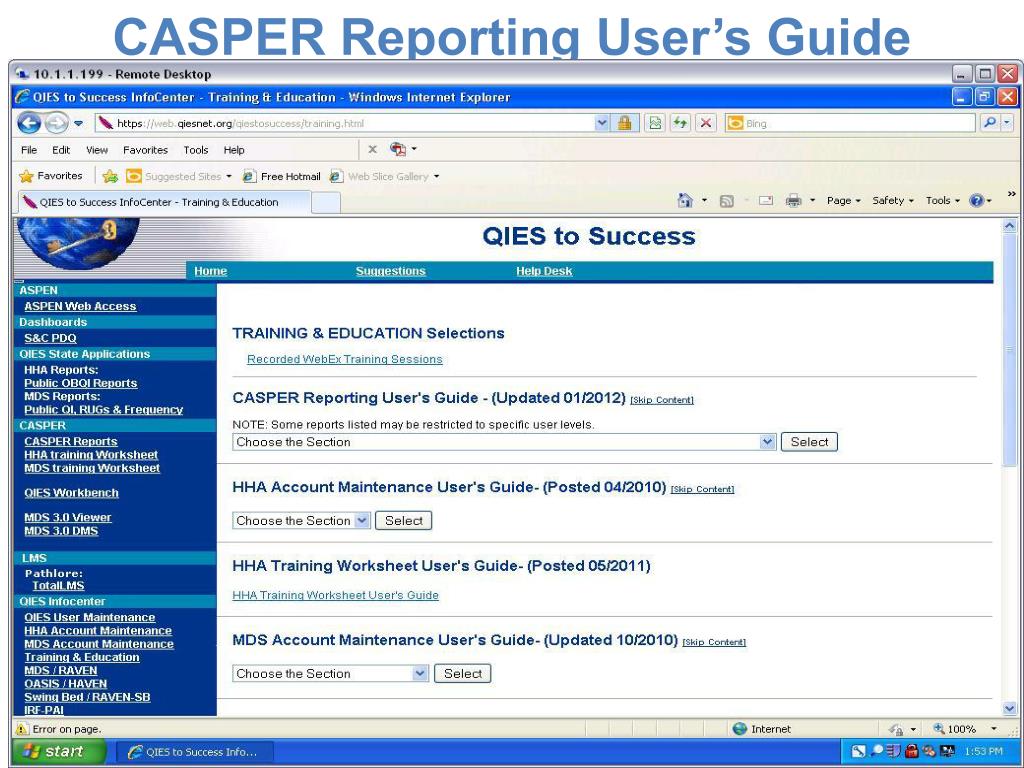Click the blue Help question mark icon
The image size is (1024, 768).
pyautogui.click(x=977, y=200)
